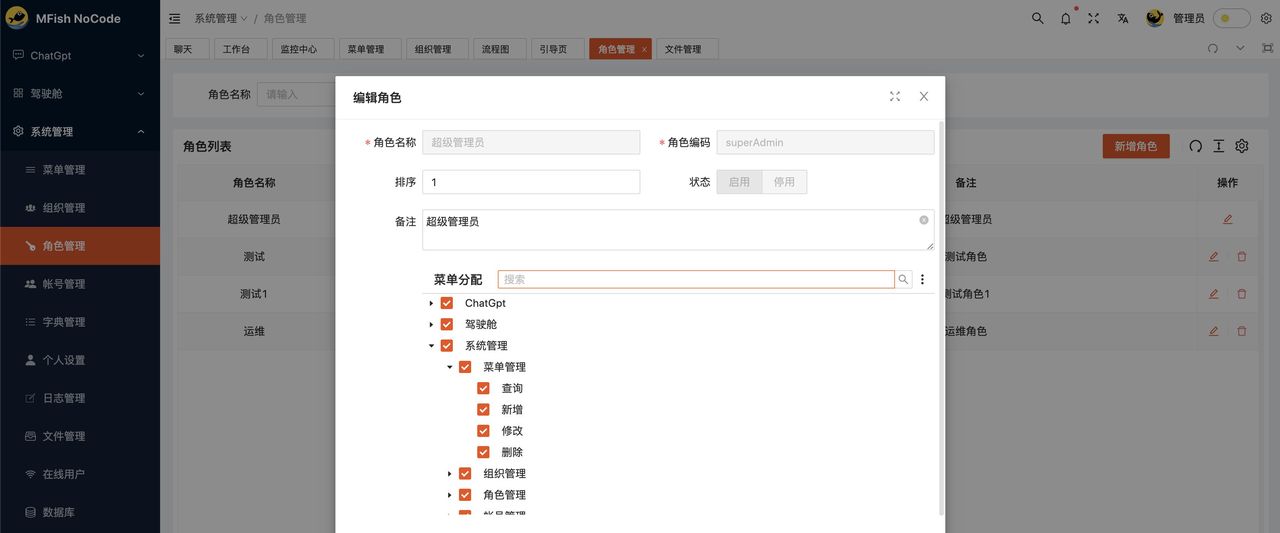Expand the ChatGpt tree node

tap(432, 303)
